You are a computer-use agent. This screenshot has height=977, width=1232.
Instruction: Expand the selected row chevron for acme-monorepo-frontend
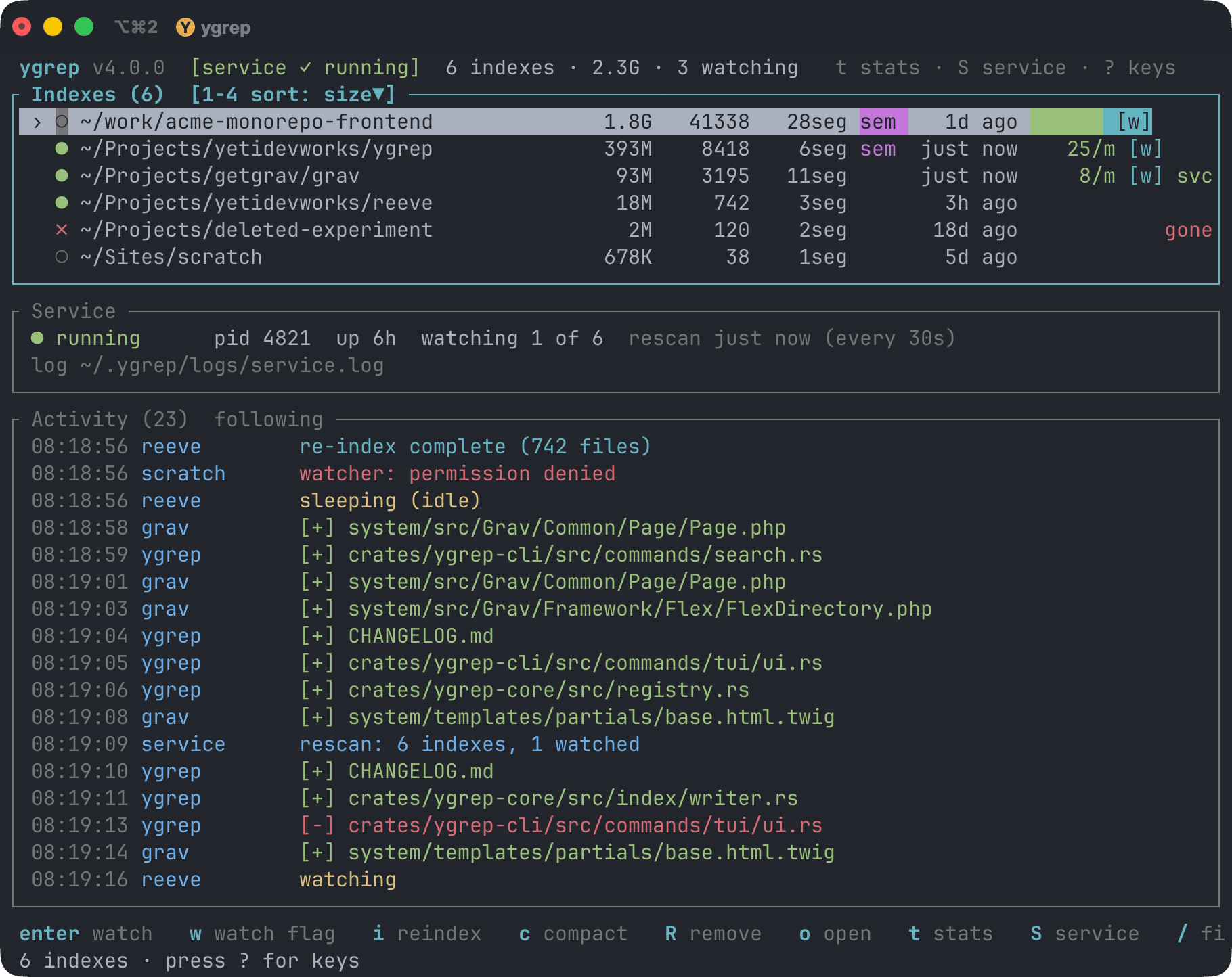[37, 122]
